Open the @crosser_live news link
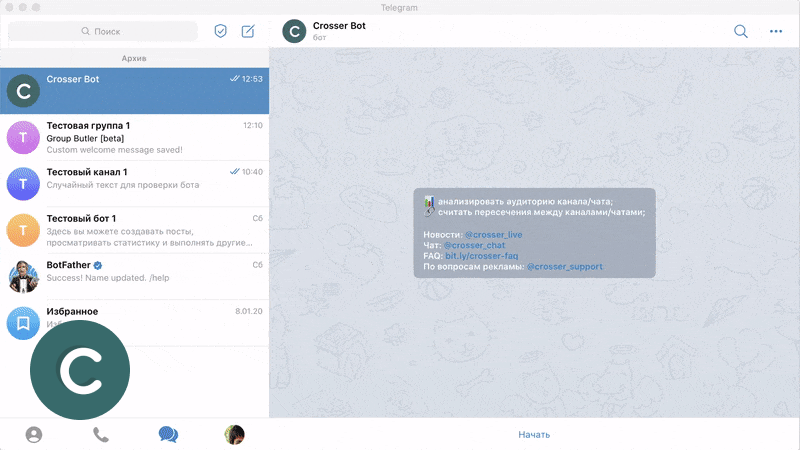 point(493,235)
